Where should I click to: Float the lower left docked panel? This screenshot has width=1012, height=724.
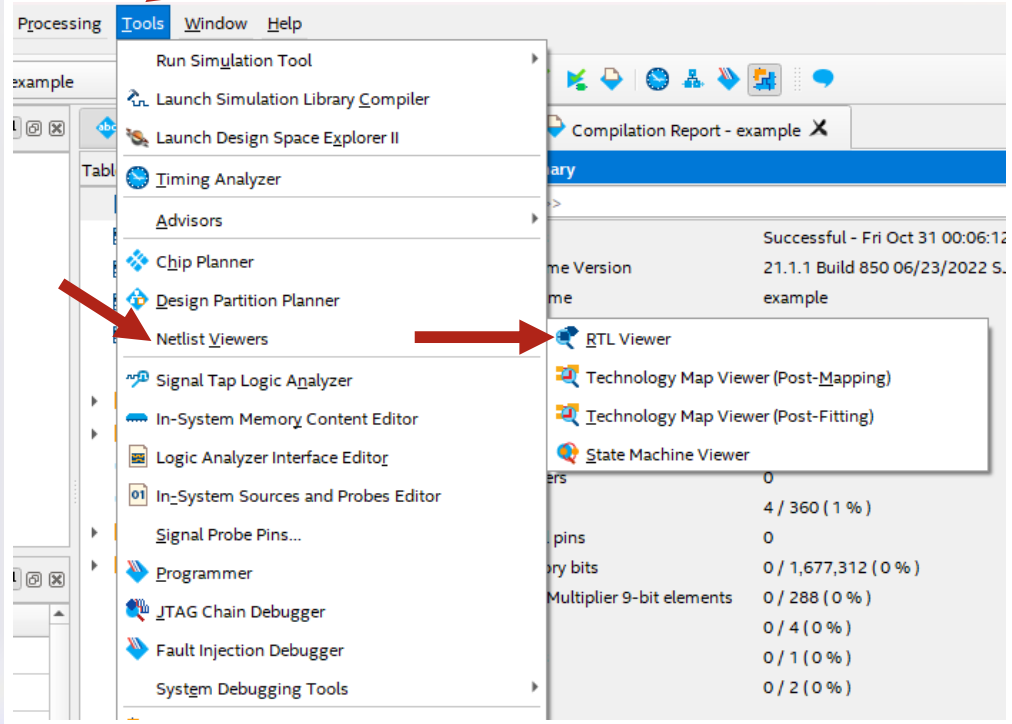(x=34, y=580)
